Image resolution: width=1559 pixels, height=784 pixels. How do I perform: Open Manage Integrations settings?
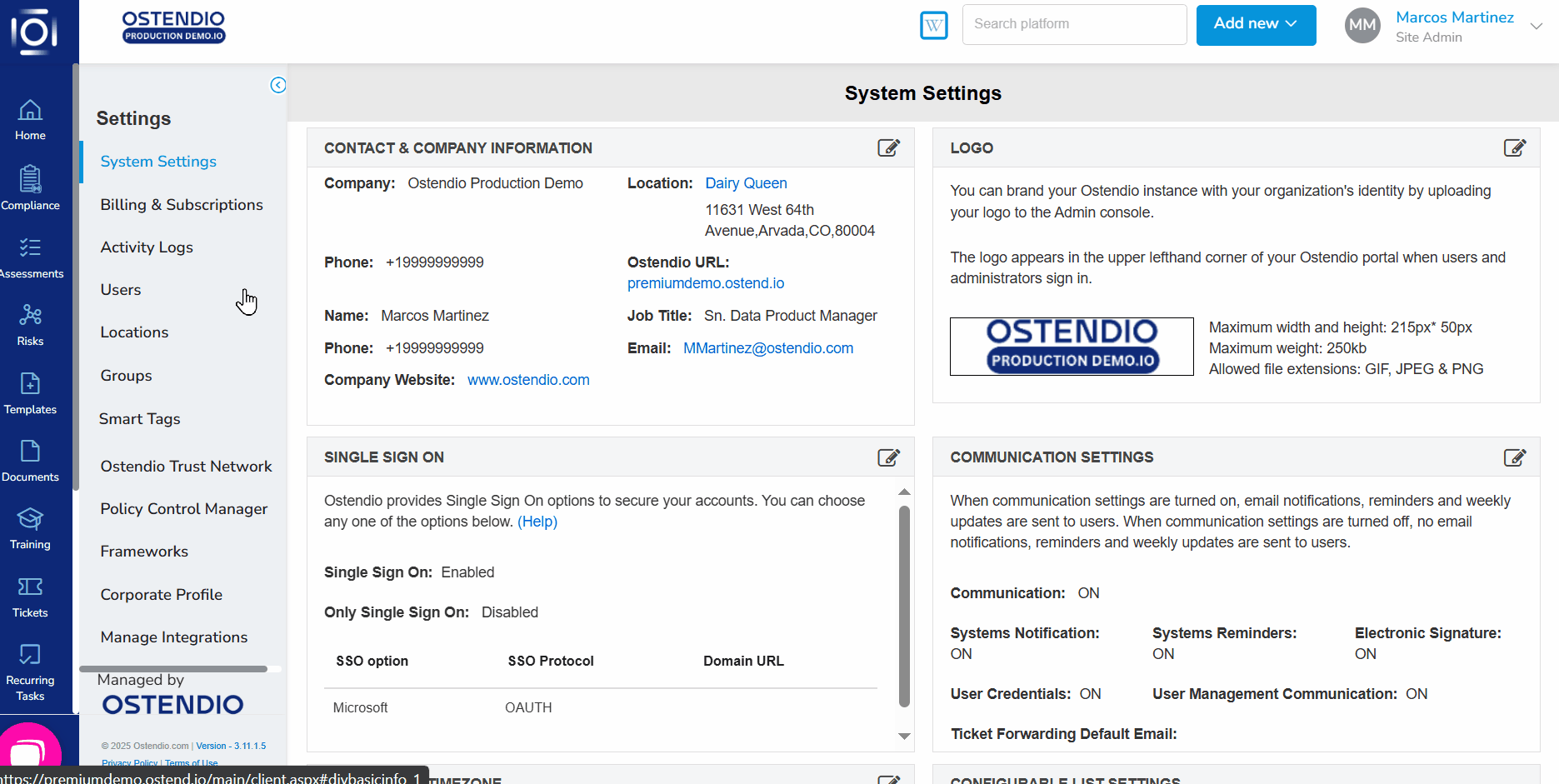(174, 637)
